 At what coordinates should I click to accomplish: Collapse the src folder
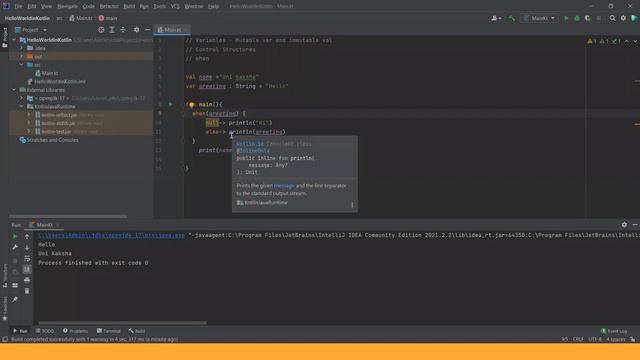pos(22,65)
